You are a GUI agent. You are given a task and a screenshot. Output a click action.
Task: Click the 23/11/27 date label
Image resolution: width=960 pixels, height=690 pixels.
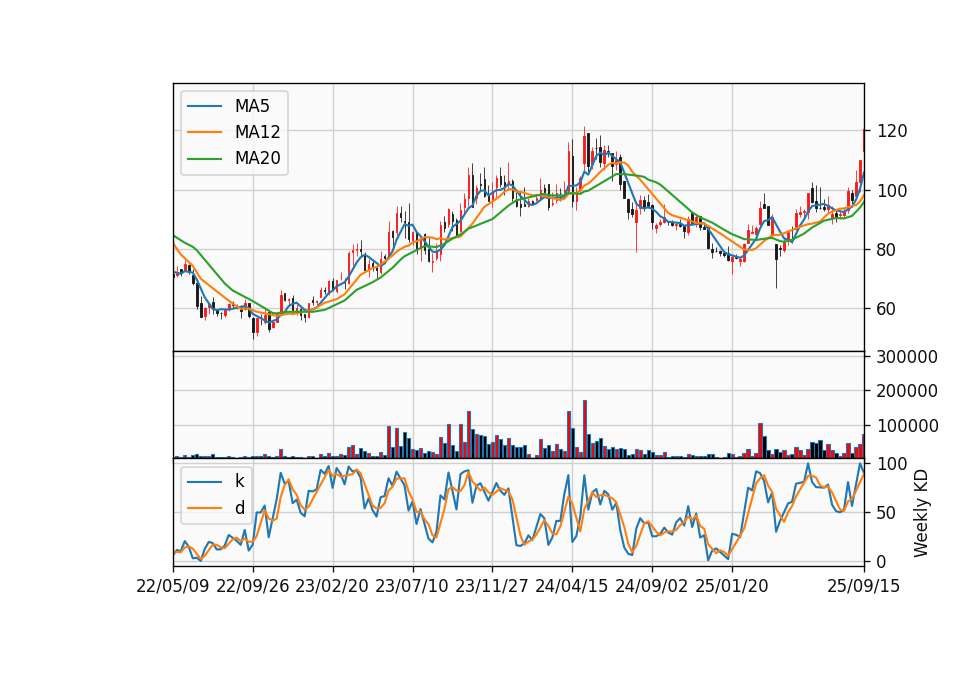[x=492, y=586]
